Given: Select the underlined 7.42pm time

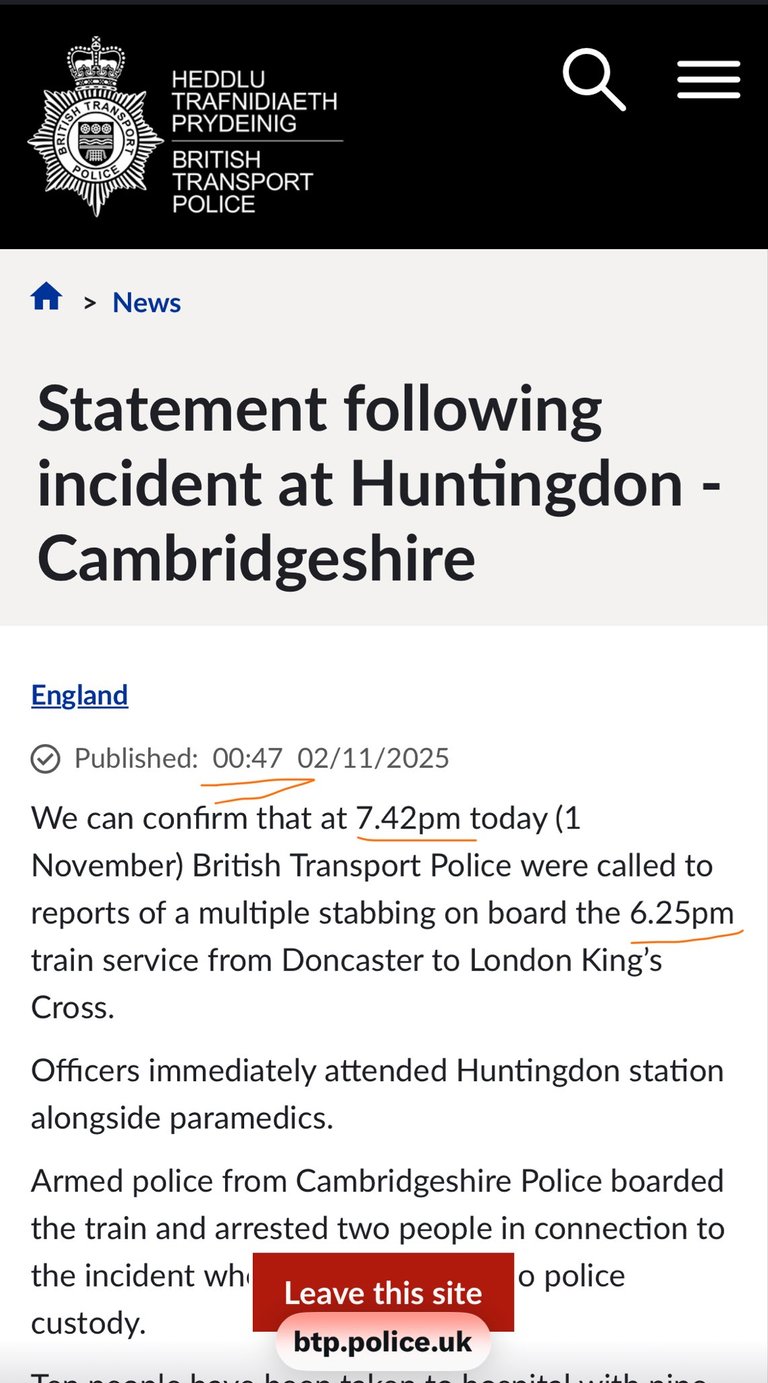Looking at the screenshot, I should click(408, 819).
